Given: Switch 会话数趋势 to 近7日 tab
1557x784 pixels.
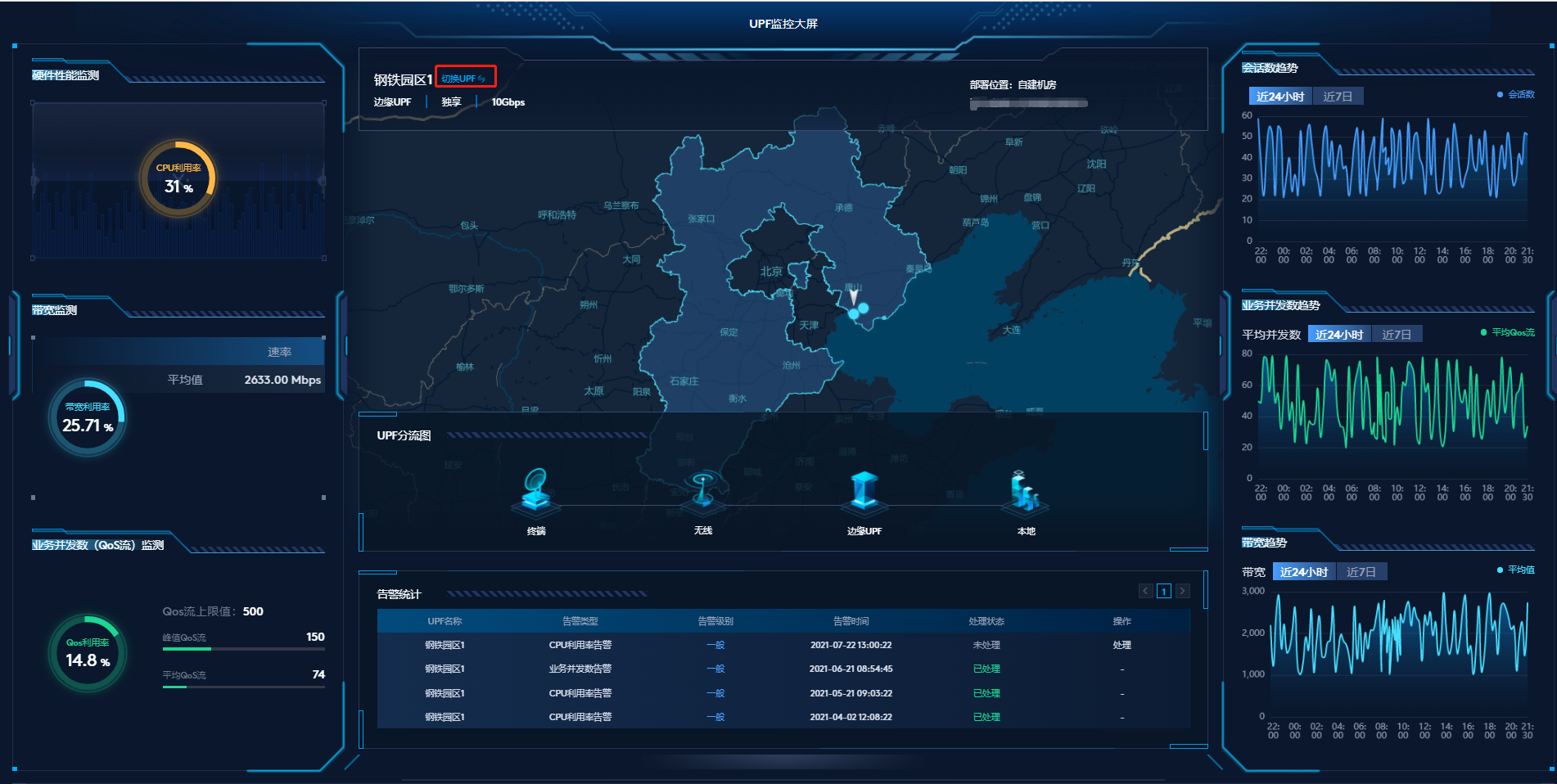Looking at the screenshot, I should tap(1338, 97).
